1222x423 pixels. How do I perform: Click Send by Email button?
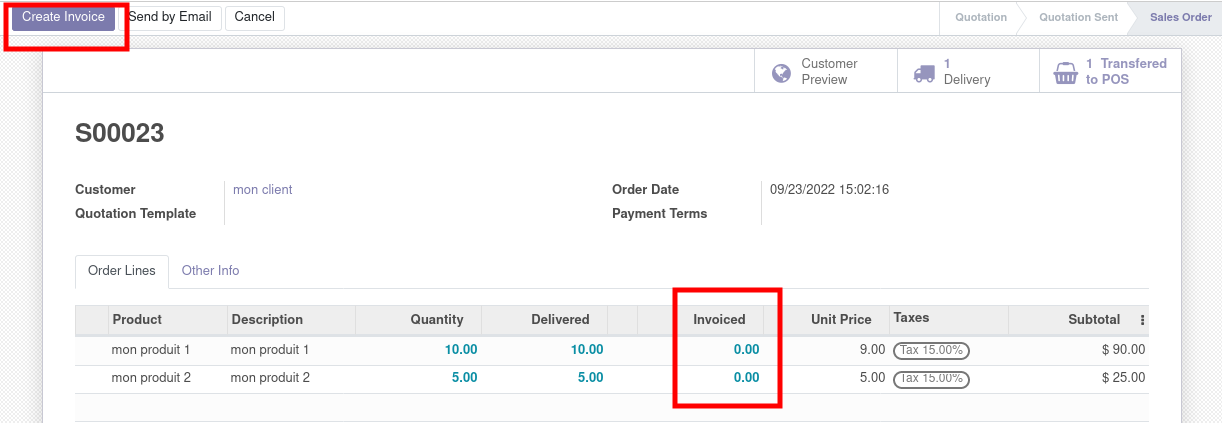(170, 17)
